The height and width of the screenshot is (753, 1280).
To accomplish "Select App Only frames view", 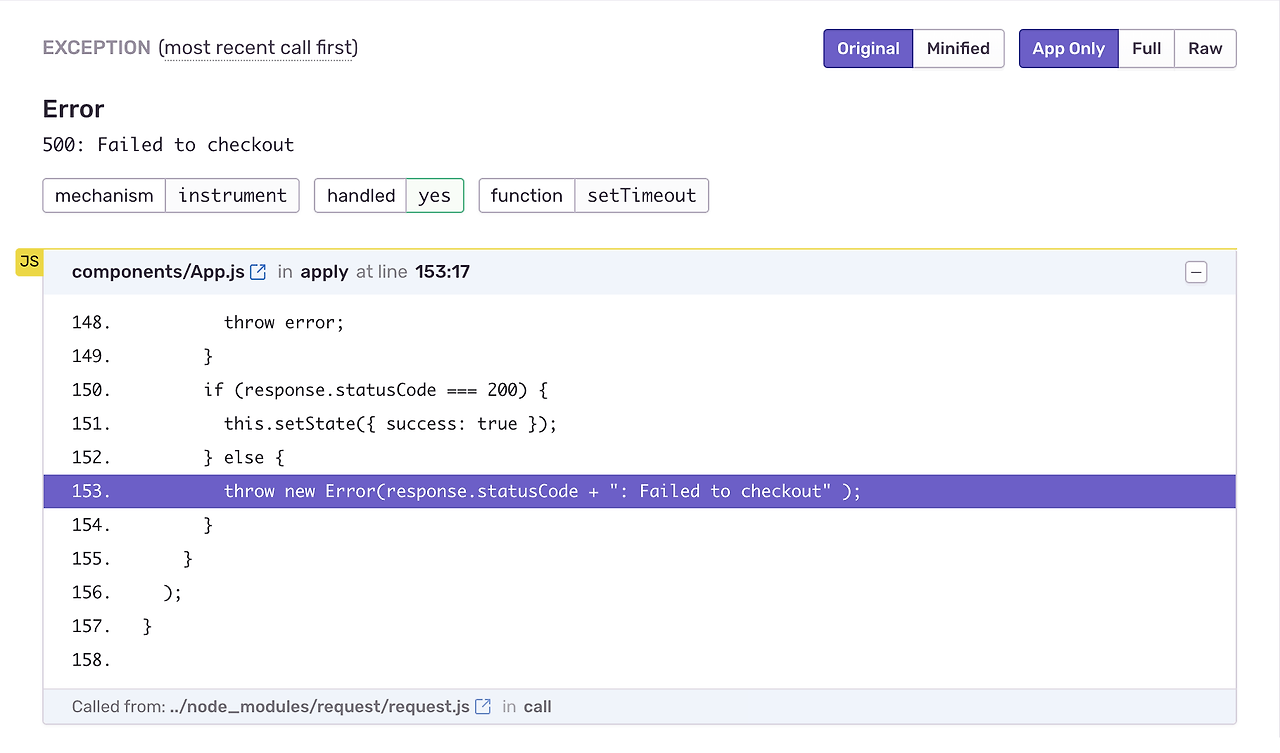I will tap(1068, 48).
